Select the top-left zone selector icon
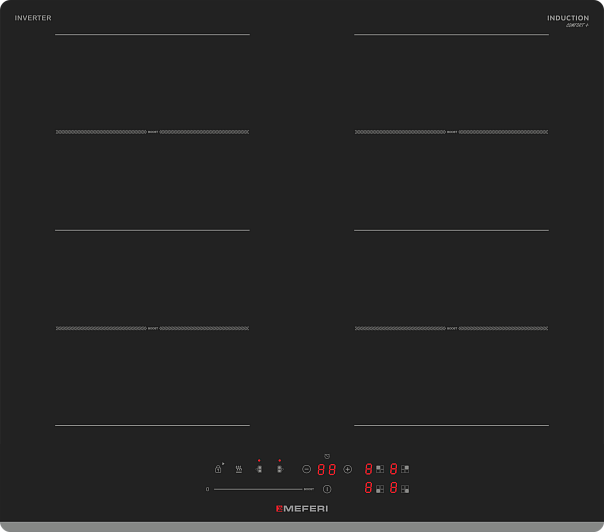The height and width of the screenshot is (532, 604). coord(380,469)
